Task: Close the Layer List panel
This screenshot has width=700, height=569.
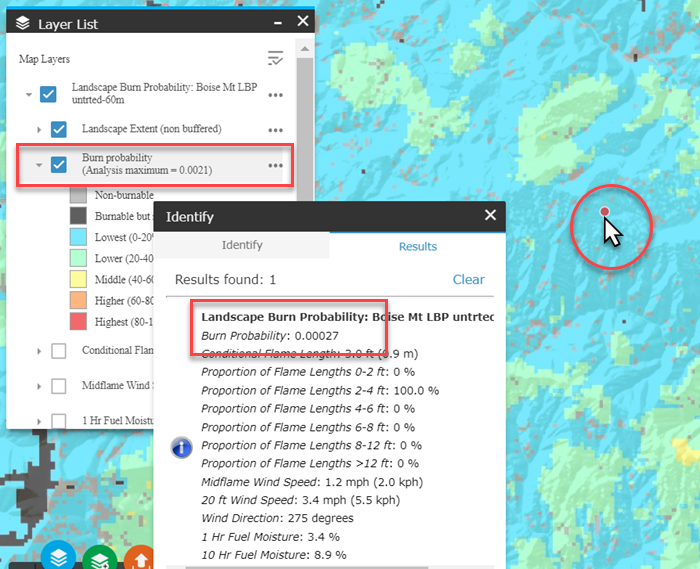Action: tap(303, 21)
